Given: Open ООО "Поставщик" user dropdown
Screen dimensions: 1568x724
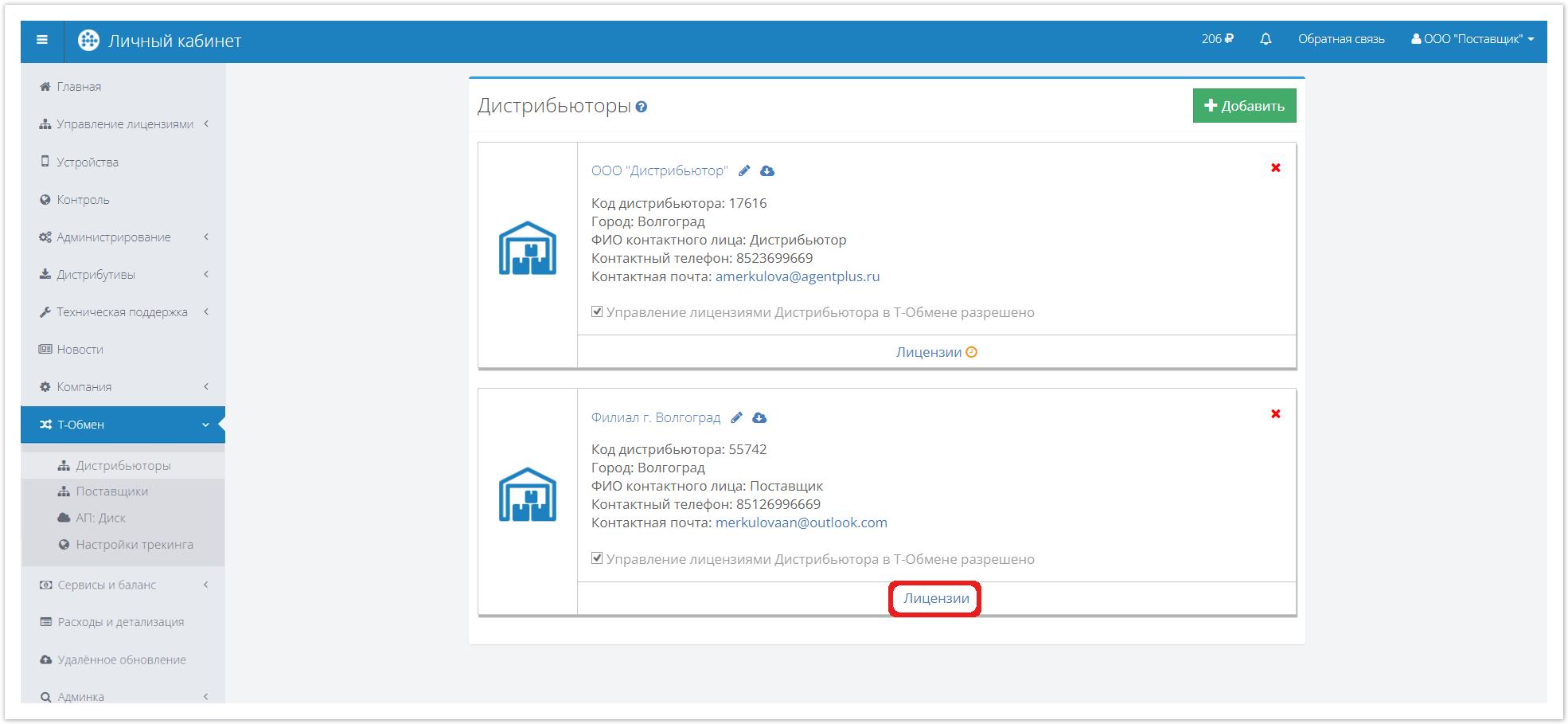Looking at the screenshot, I should click(1472, 39).
